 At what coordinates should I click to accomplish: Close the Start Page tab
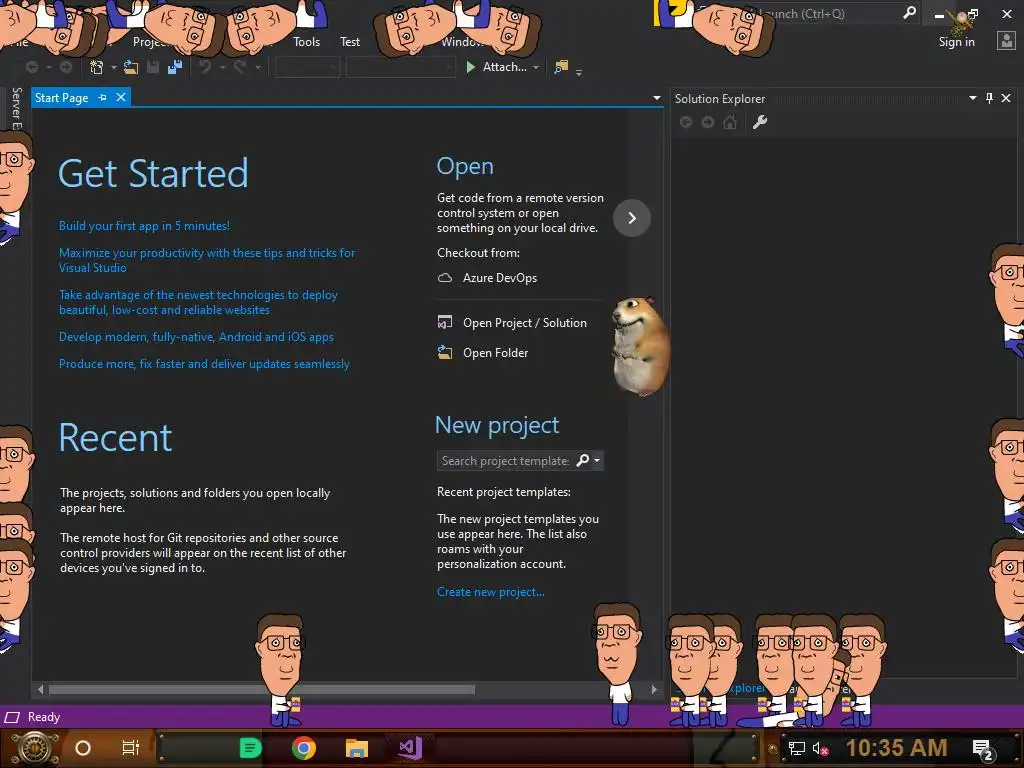[121, 97]
